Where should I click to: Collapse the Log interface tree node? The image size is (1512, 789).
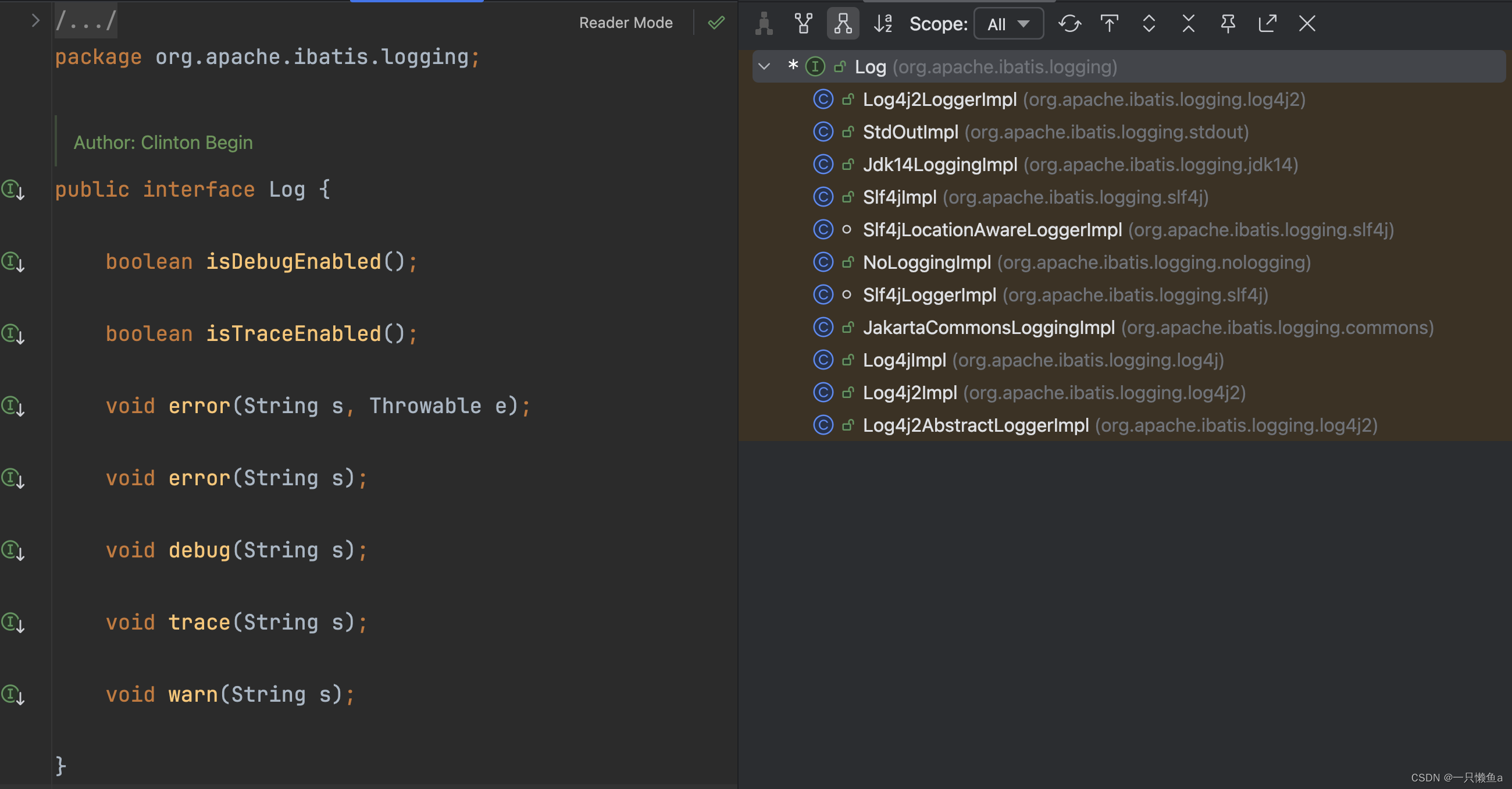point(764,66)
